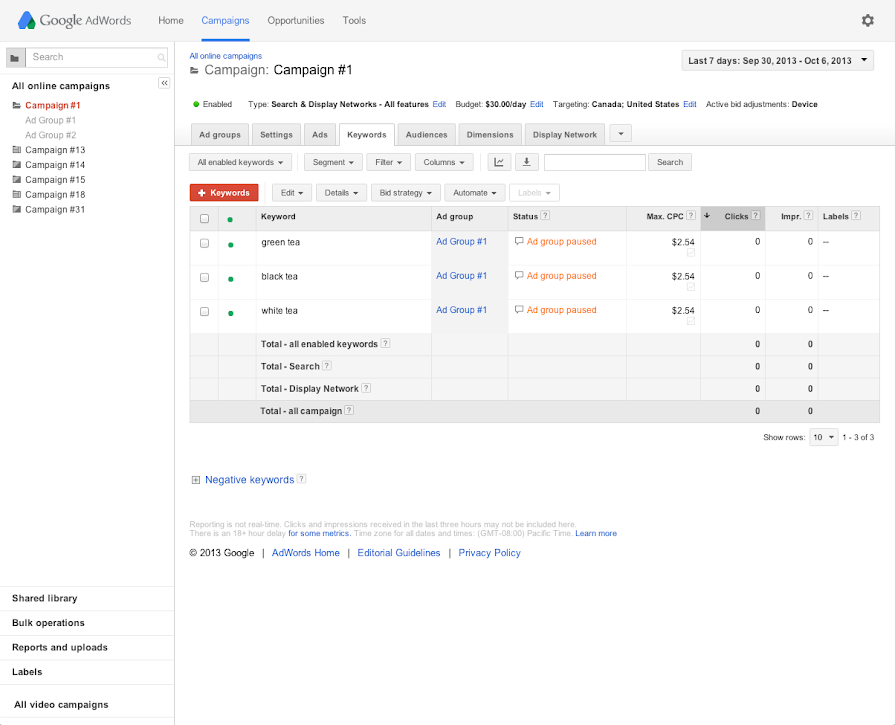Click the green status dot for green tea

click(231, 244)
